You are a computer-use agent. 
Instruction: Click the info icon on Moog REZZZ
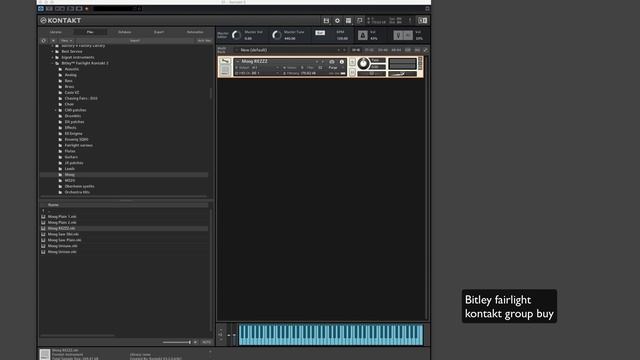pyautogui.click(x=342, y=62)
